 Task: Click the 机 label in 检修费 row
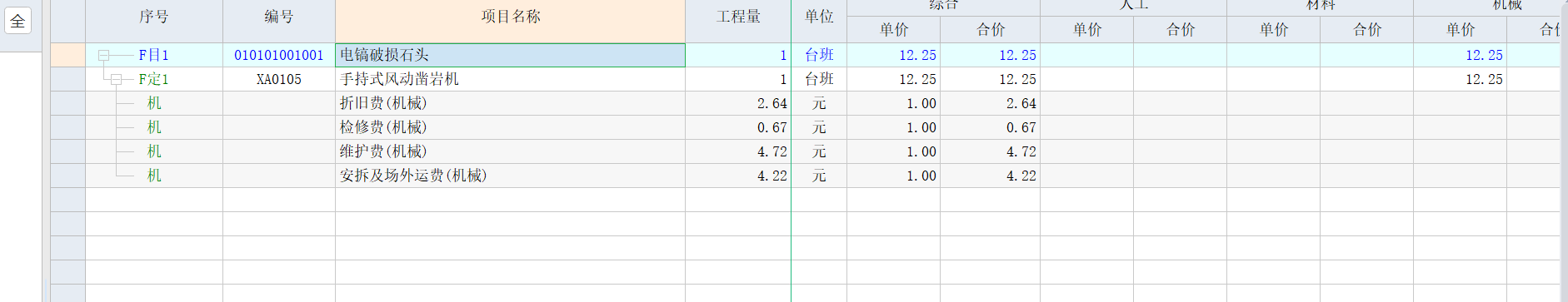(x=154, y=127)
